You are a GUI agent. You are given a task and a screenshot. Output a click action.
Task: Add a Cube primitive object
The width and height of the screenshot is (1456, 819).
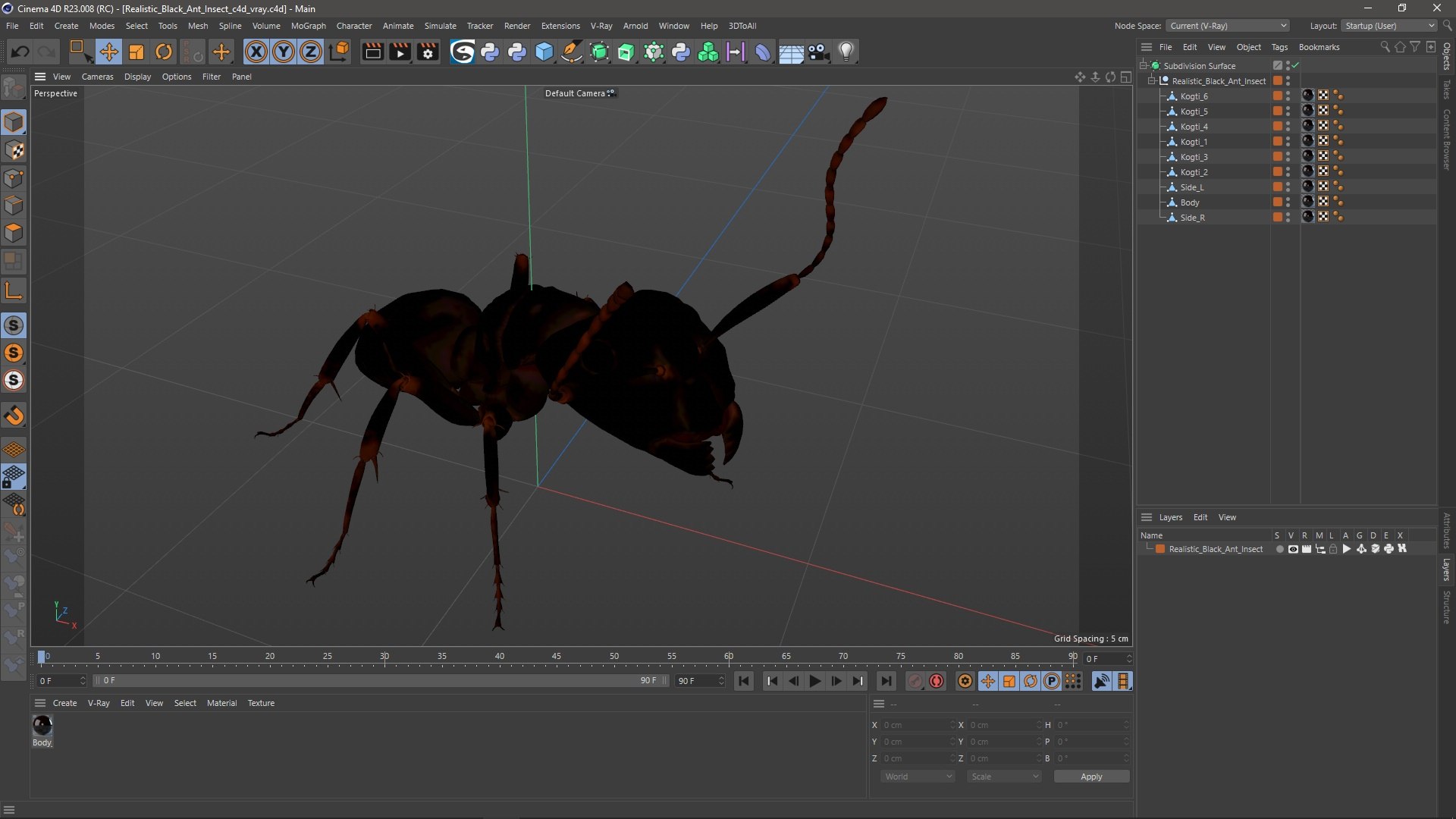pyautogui.click(x=544, y=52)
